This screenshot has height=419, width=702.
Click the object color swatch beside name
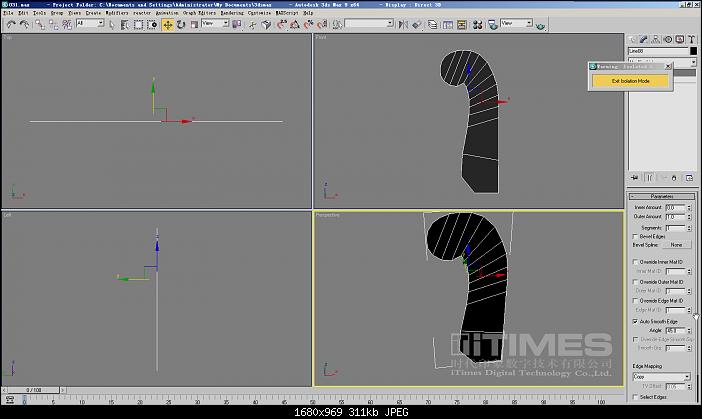pyautogui.click(x=693, y=51)
